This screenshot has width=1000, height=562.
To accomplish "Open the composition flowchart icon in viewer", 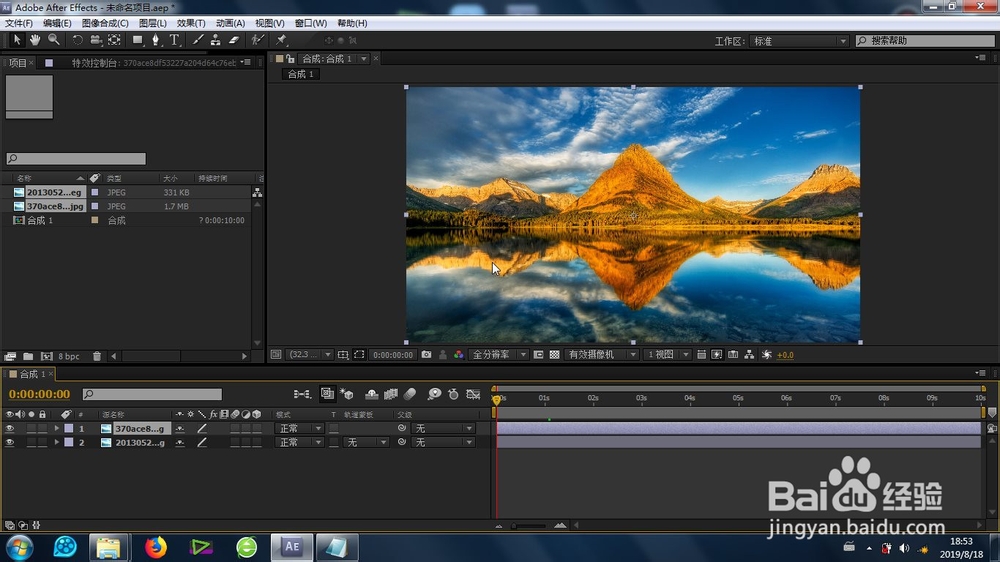I will (749, 355).
